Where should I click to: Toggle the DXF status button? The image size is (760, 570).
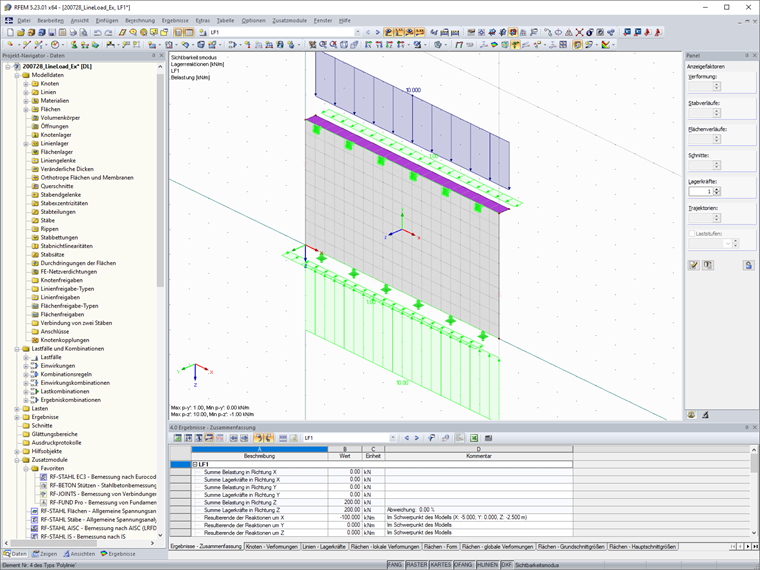point(507,565)
